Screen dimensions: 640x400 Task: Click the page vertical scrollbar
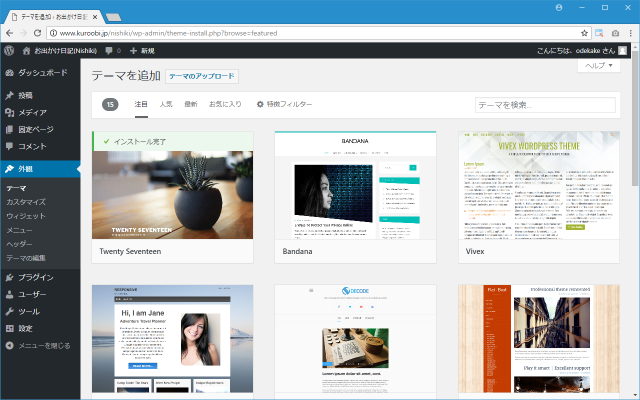[x=635, y=118]
